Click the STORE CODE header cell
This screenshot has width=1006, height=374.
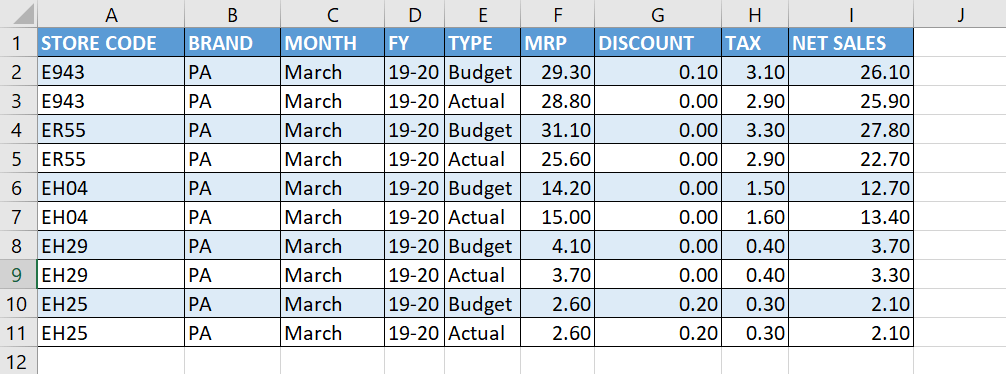(x=111, y=43)
